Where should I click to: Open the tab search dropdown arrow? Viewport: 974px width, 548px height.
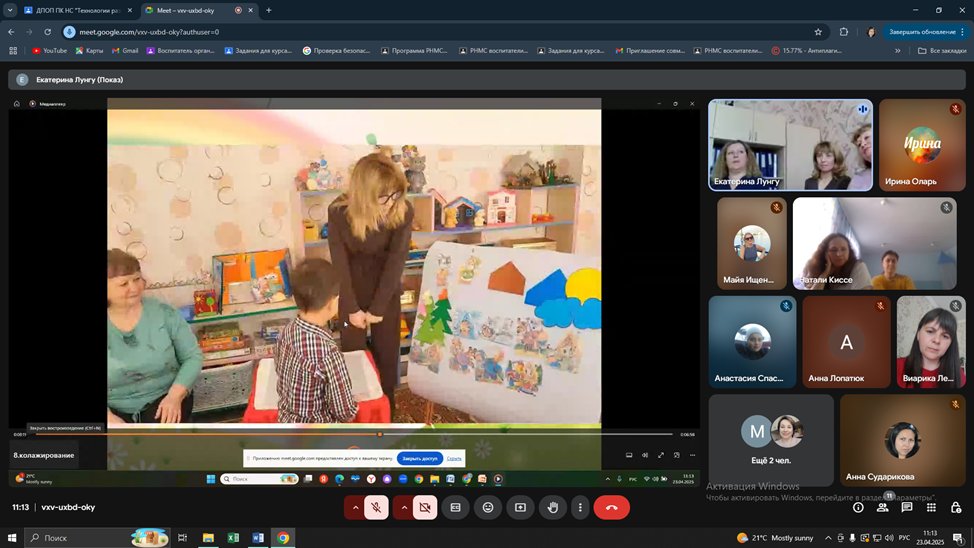click(10, 11)
